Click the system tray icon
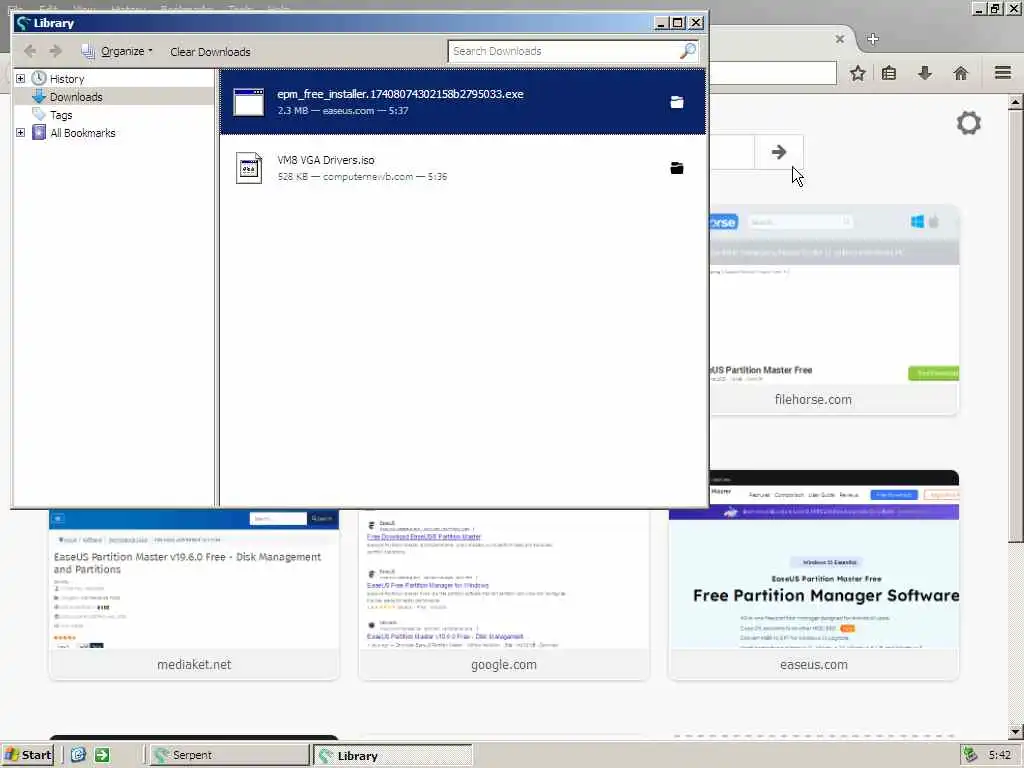This screenshot has height=768, width=1024. coord(970,755)
